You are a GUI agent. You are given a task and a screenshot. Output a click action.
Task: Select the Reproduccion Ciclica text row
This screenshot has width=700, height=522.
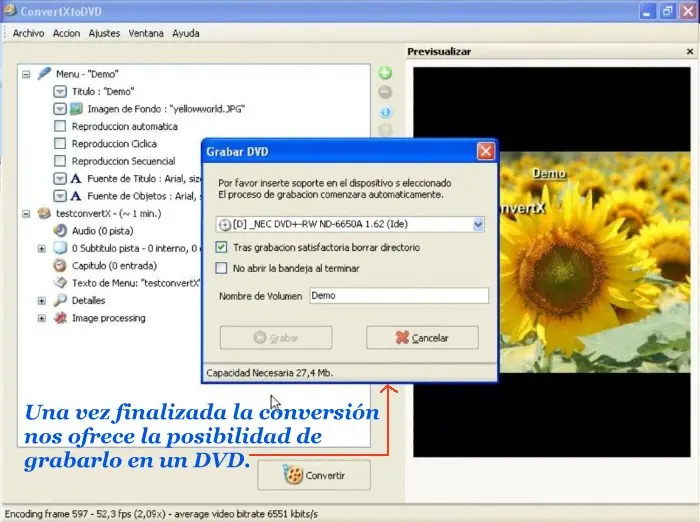(114, 144)
